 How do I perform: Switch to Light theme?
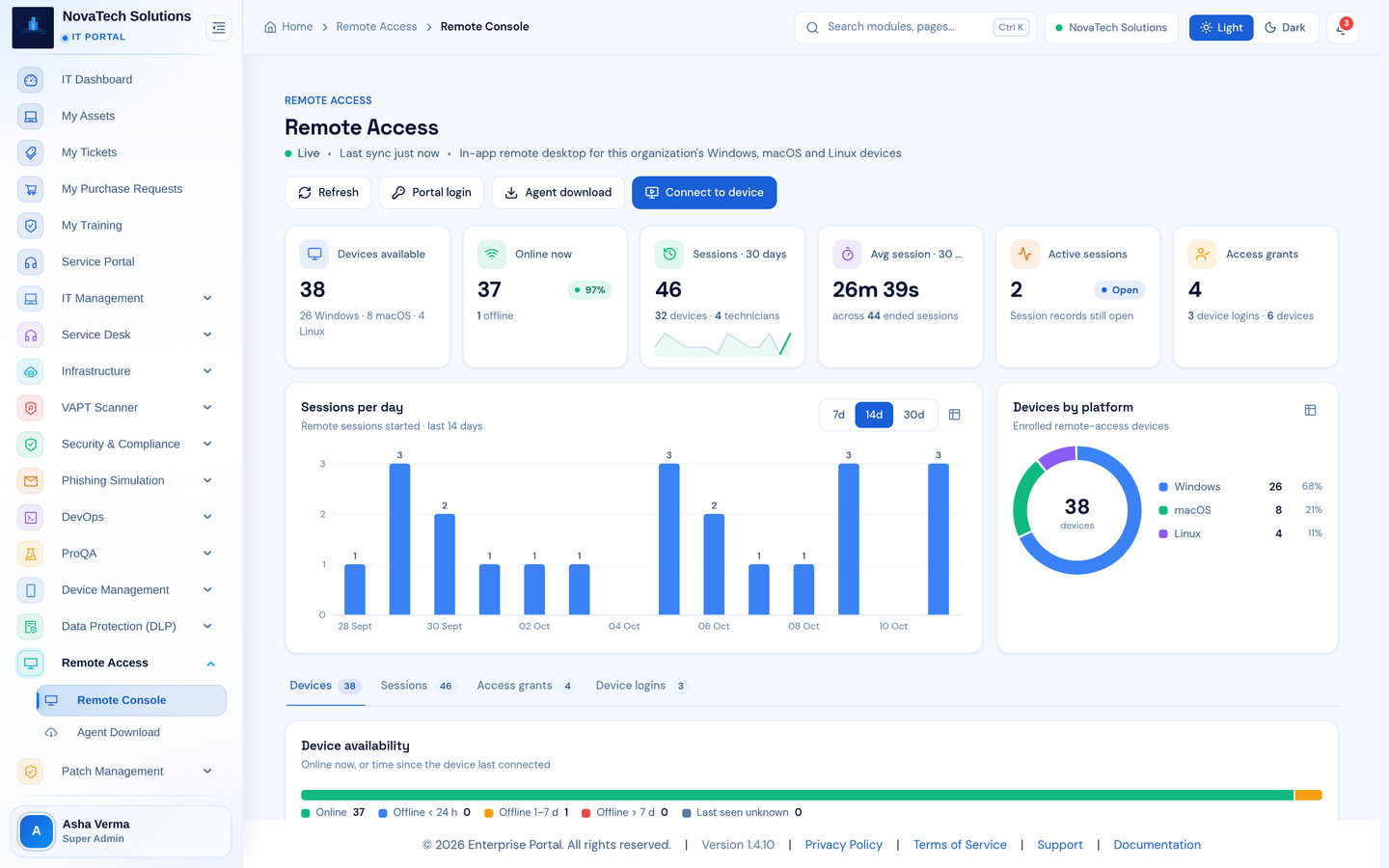coord(1221,28)
